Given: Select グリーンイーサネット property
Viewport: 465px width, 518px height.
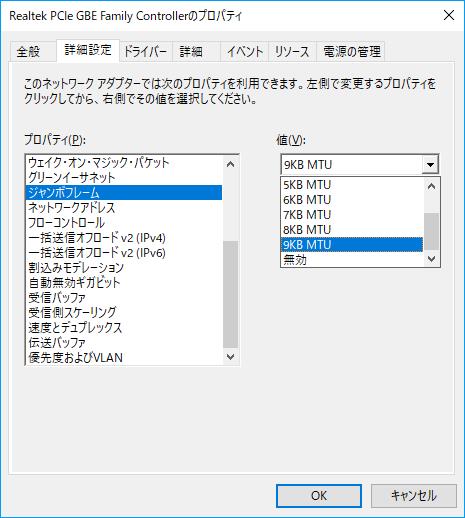Looking at the screenshot, I should pyautogui.click(x=124, y=177).
